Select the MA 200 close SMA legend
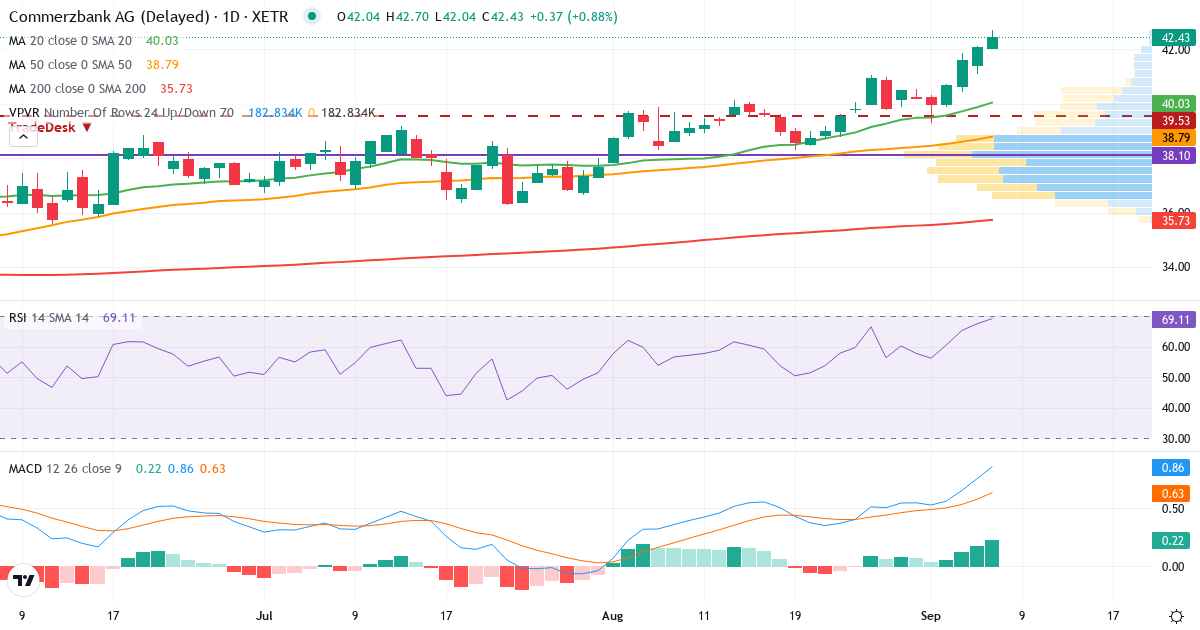Image resolution: width=1200 pixels, height=630 pixels. (77, 89)
